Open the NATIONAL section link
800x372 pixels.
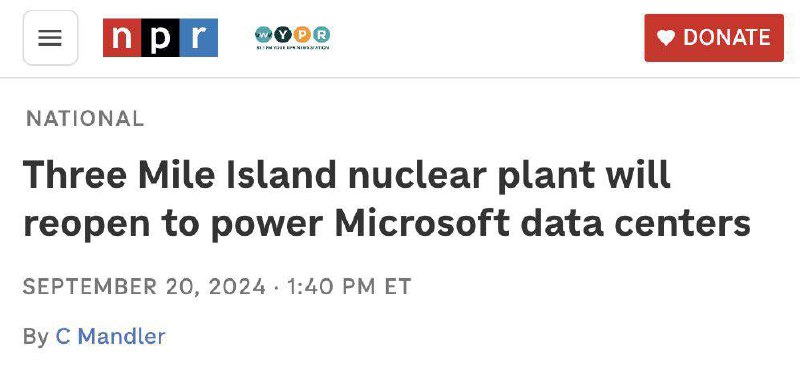pos(85,119)
